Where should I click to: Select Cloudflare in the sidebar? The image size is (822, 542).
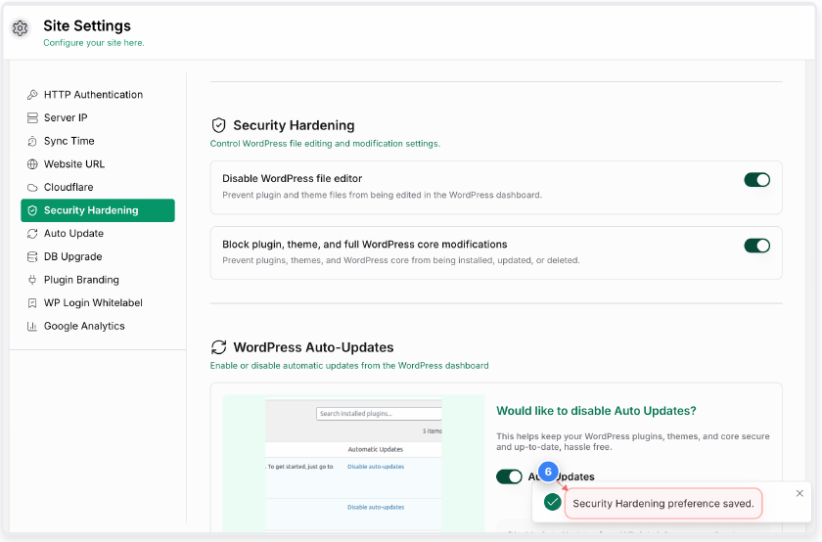[98, 187]
